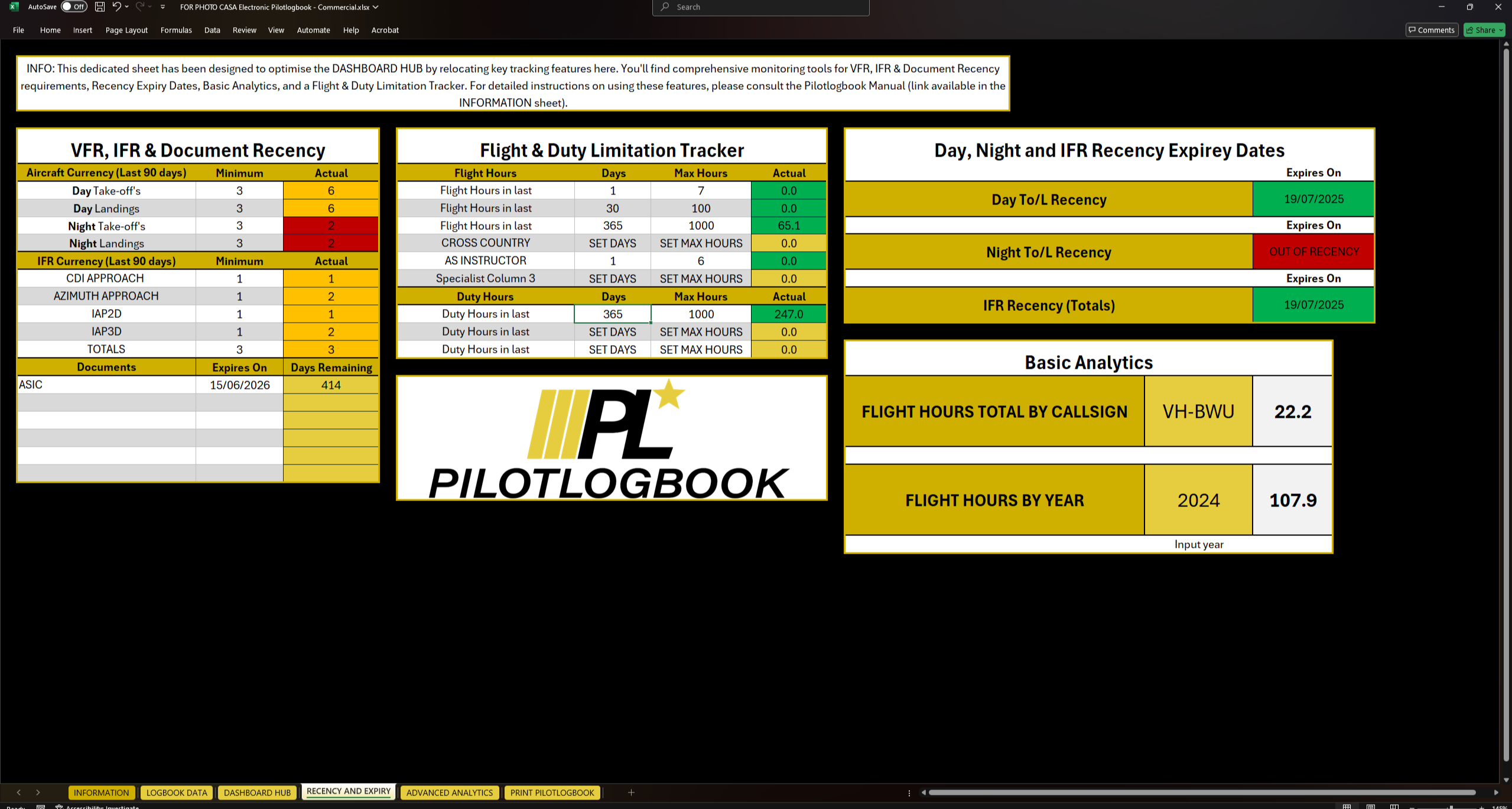1512x809 pixels.
Task: Switch to the Formulas ribbon tab
Action: pyautogui.click(x=176, y=30)
